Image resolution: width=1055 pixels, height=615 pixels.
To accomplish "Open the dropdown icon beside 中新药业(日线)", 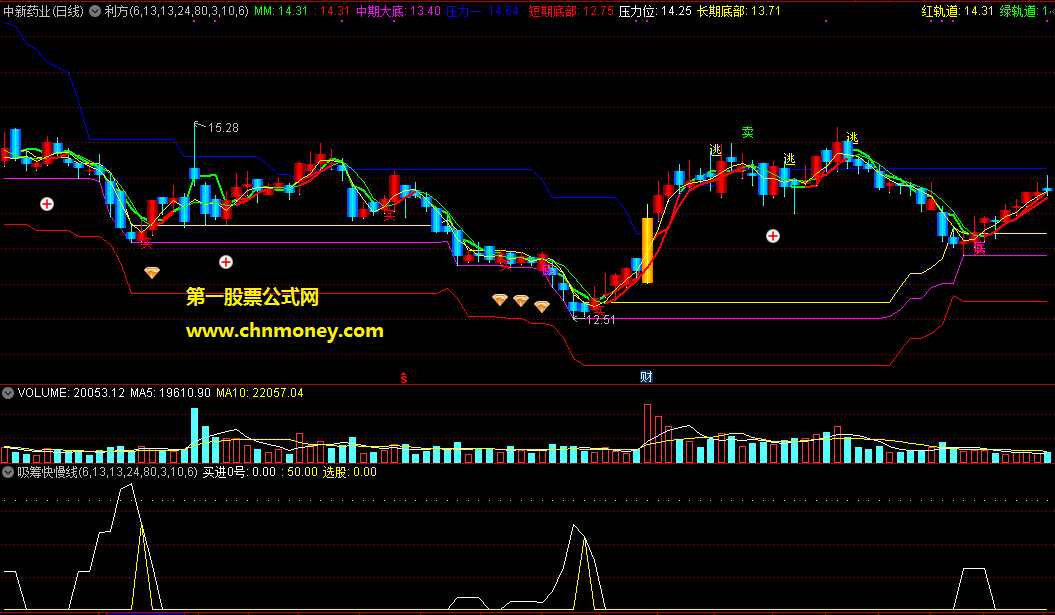I will click(x=95, y=11).
